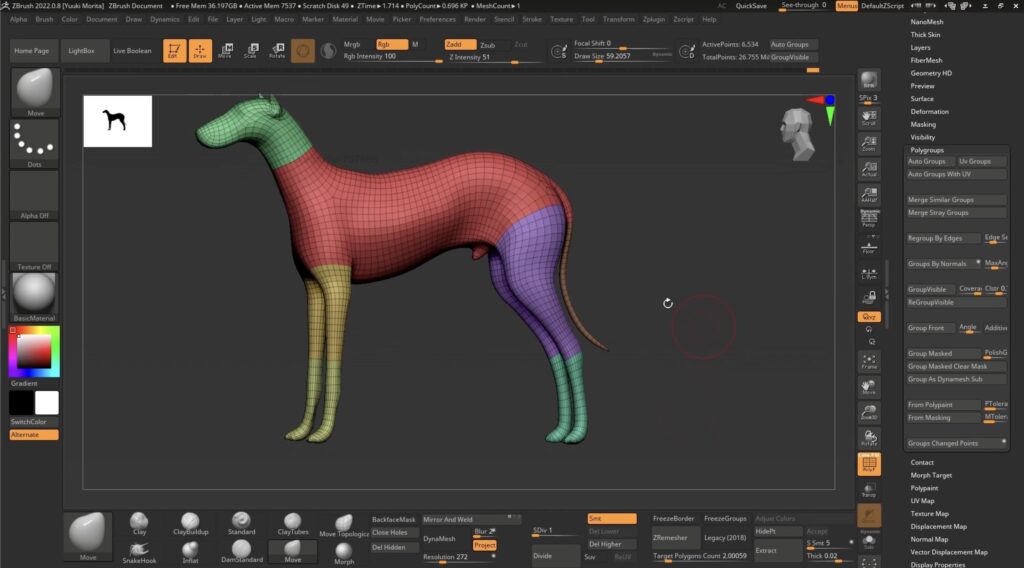The image size is (1024, 568).
Task: Click the Rotate transform icon
Action: click(277, 49)
